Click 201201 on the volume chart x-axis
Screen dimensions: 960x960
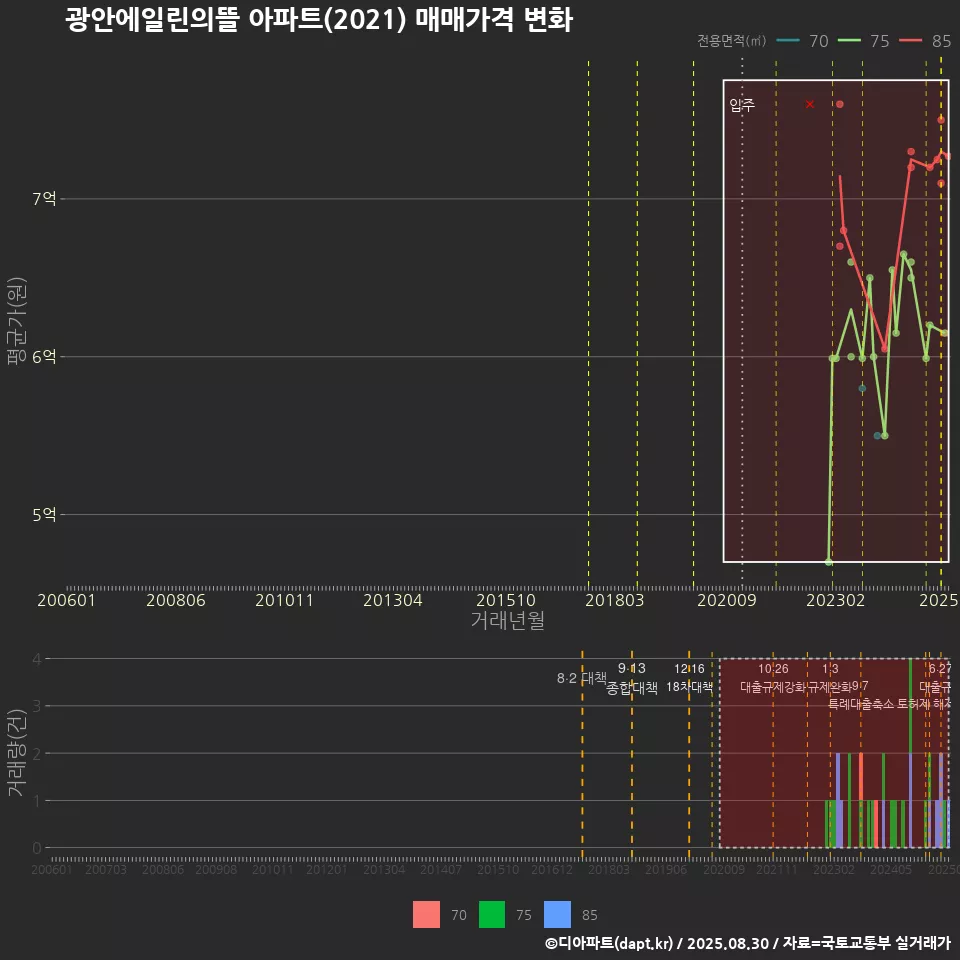pos(327,869)
